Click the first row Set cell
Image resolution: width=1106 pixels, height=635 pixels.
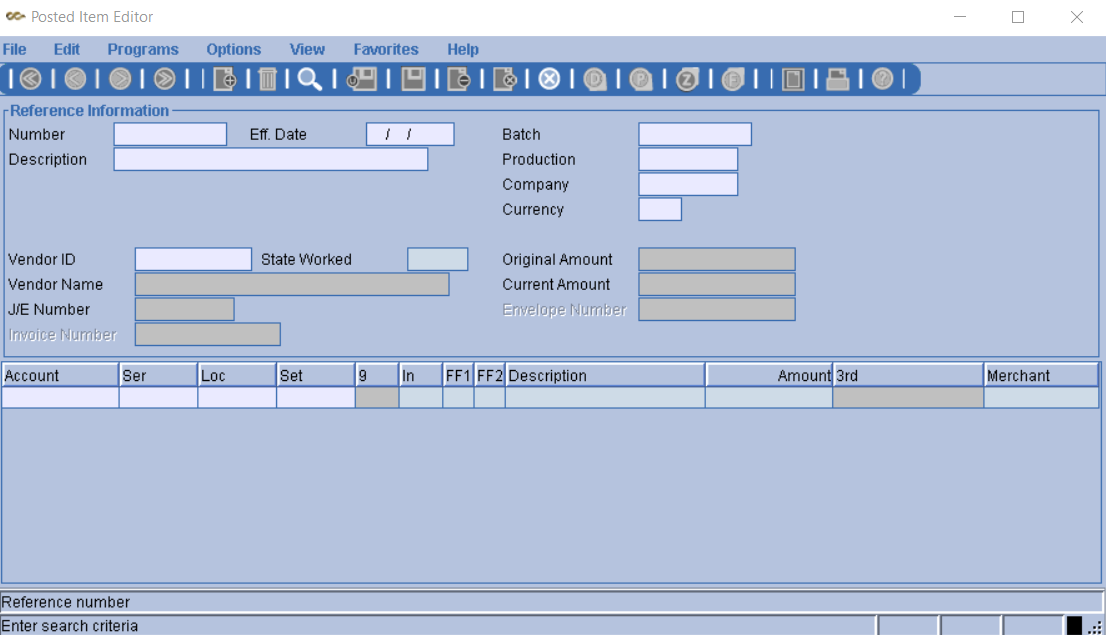click(315, 398)
